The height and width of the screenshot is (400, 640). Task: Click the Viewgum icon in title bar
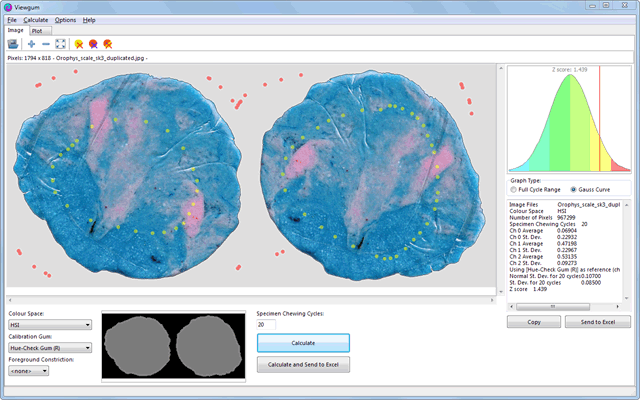pyautogui.click(x=10, y=6)
